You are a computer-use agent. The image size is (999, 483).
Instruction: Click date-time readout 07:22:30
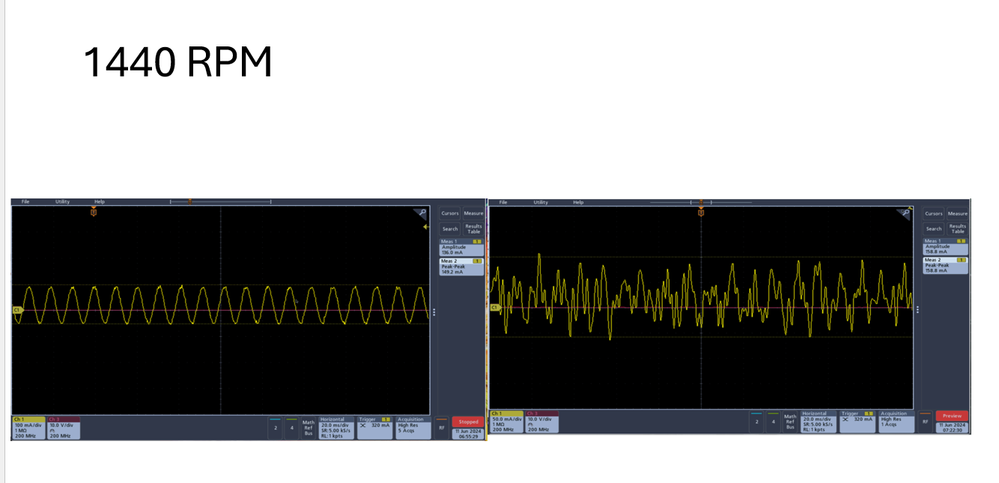click(x=952, y=428)
